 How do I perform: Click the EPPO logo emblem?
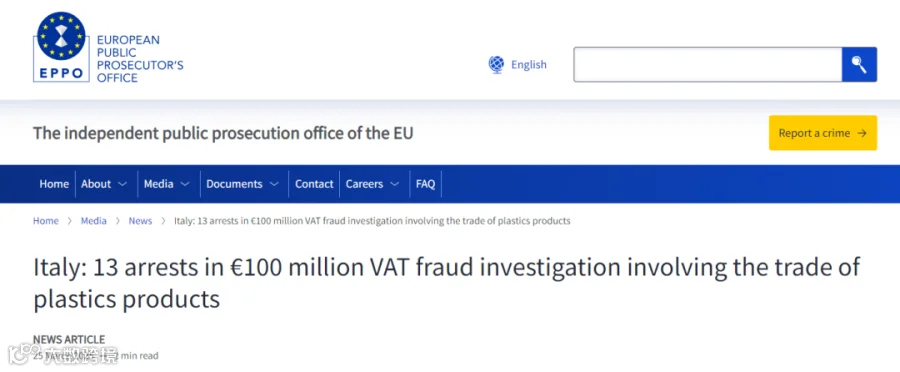[61, 46]
